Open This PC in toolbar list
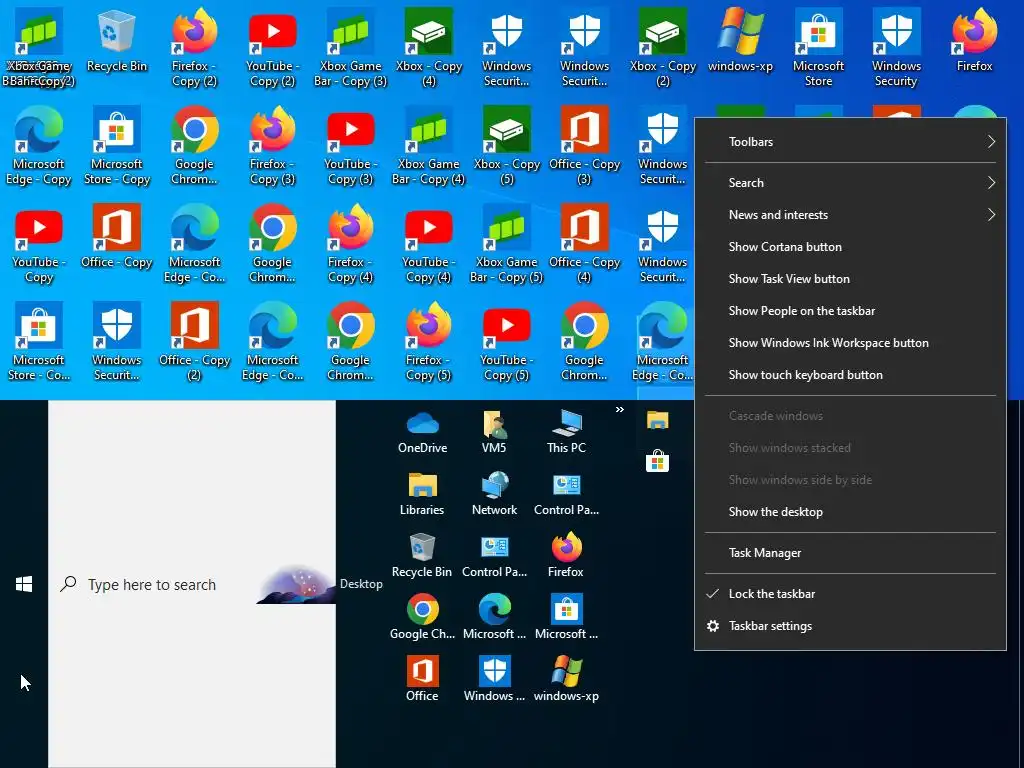Screen dimensions: 1024x768 (x=566, y=432)
